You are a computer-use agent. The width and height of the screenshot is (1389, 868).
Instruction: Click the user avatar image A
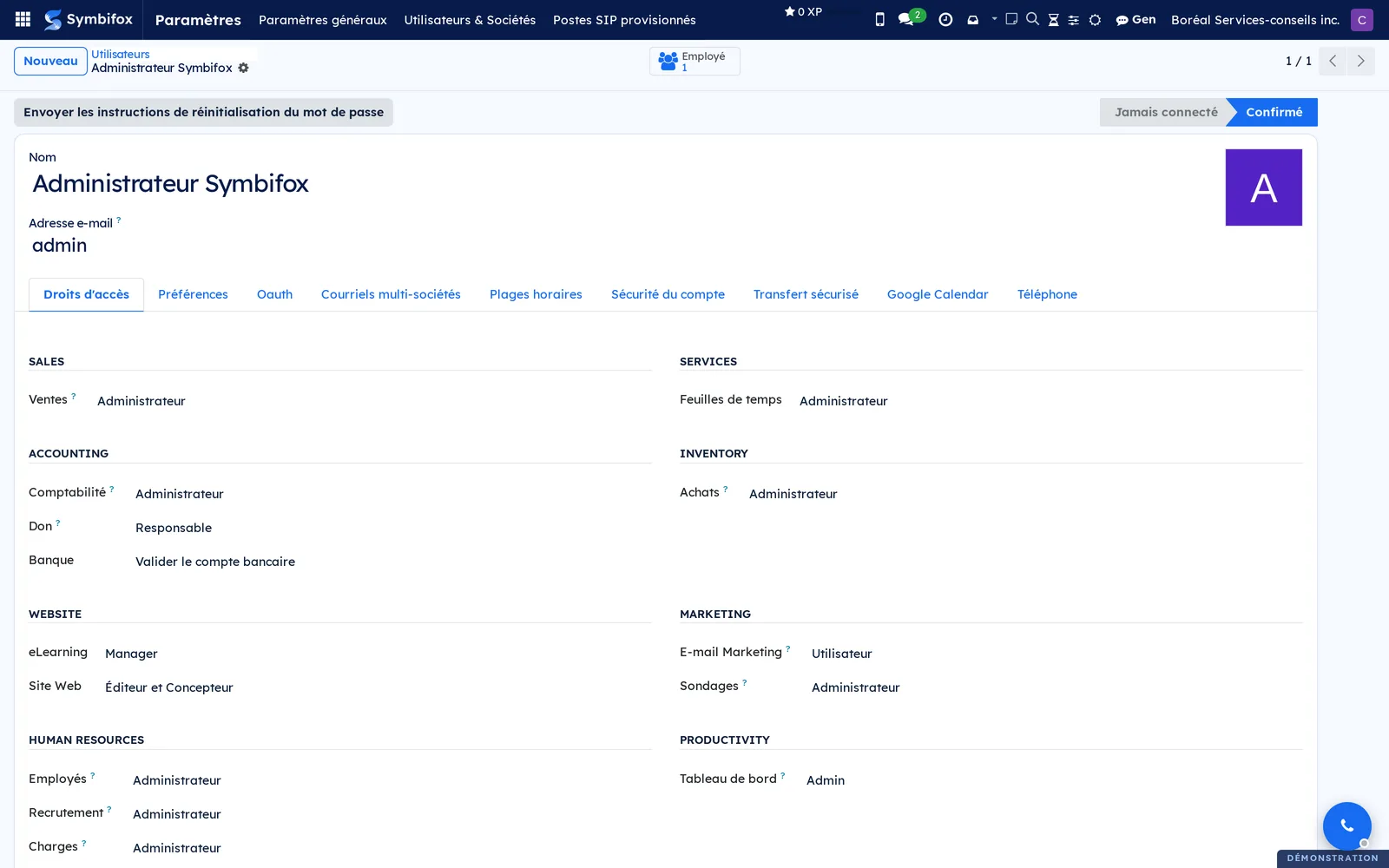[1263, 187]
